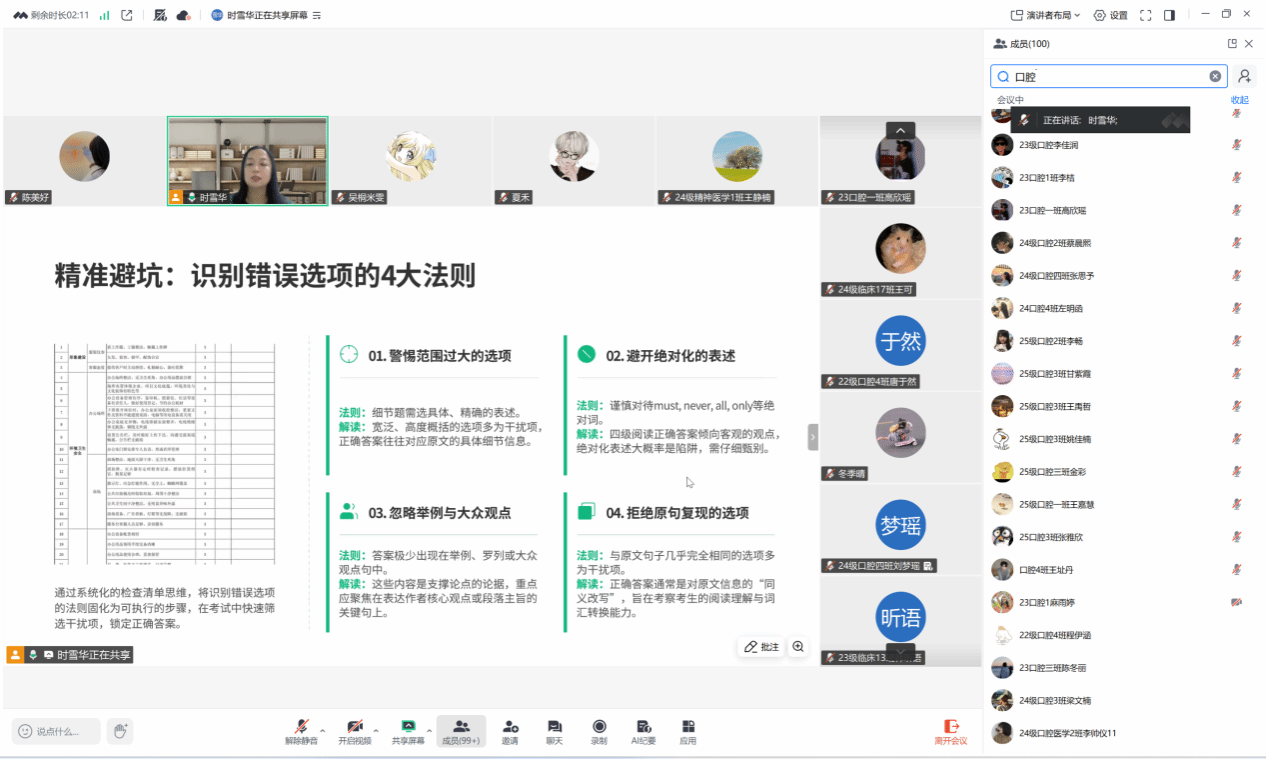Open AI纪要 meeting notes

(x=643, y=732)
